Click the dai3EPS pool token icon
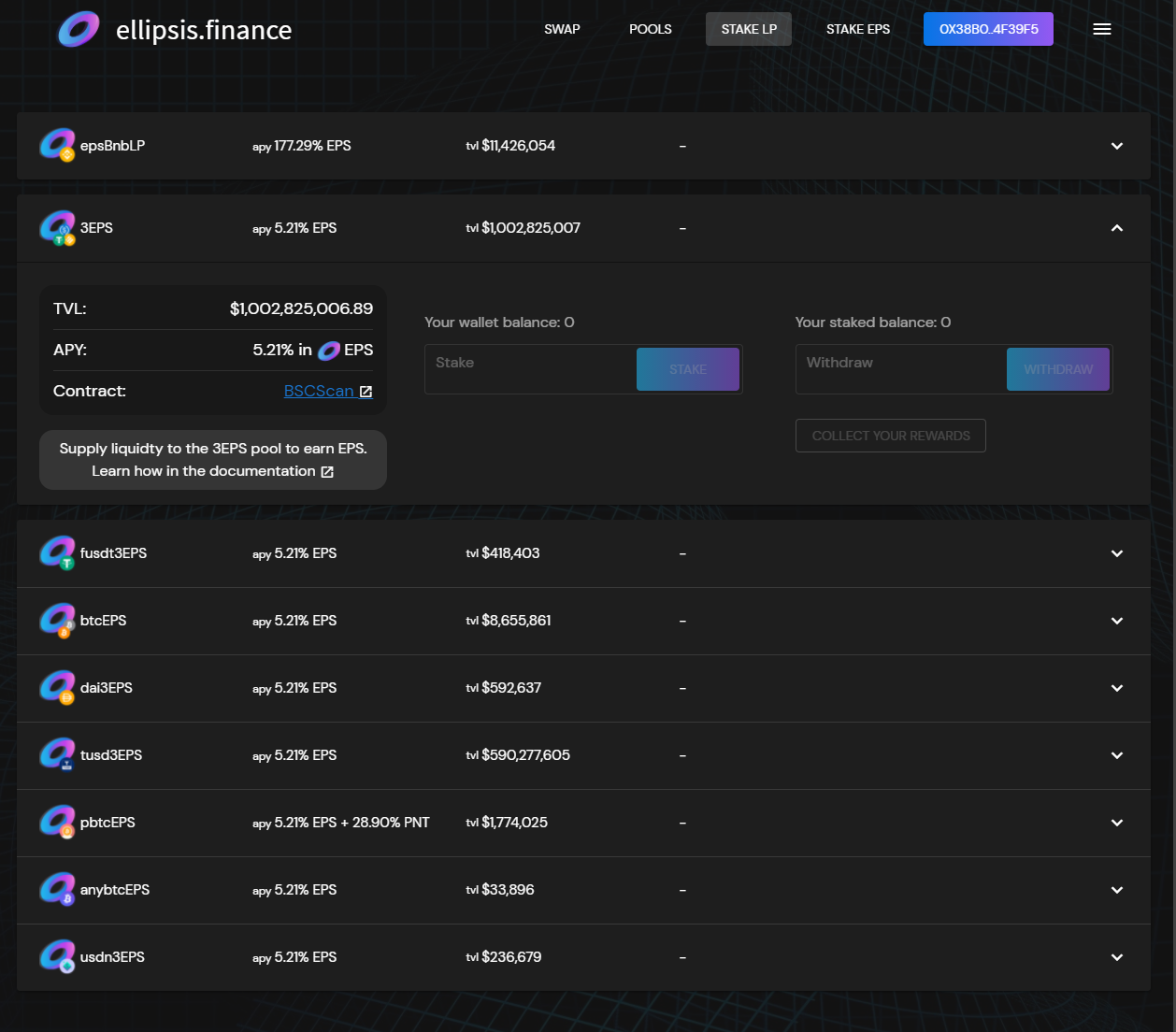 tap(57, 688)
